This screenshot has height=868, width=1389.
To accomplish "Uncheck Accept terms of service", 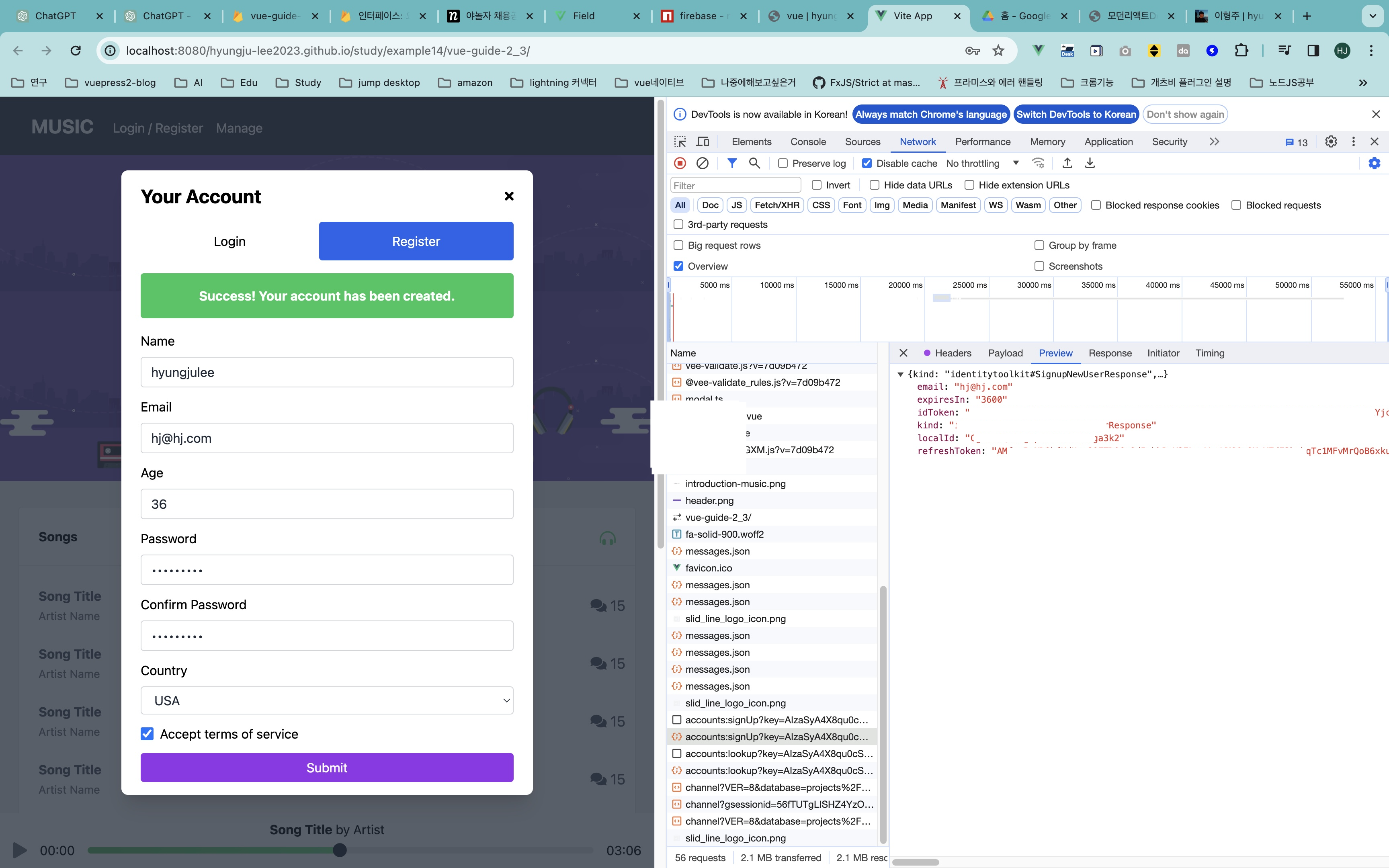I will click(147, 734).
